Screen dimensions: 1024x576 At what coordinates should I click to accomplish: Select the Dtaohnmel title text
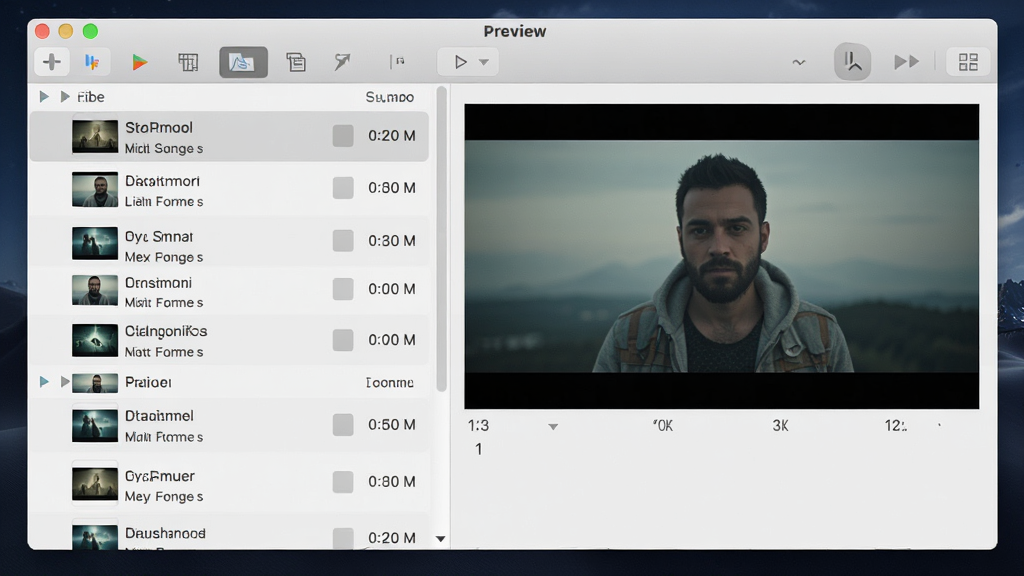159,416
